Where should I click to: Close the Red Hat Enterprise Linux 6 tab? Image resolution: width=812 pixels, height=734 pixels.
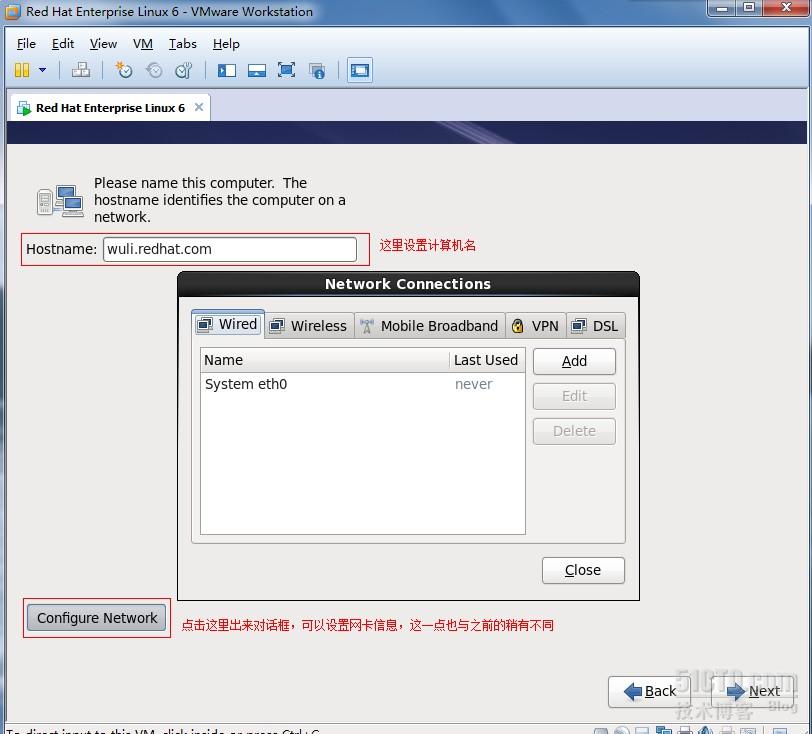tap(199, 107)
